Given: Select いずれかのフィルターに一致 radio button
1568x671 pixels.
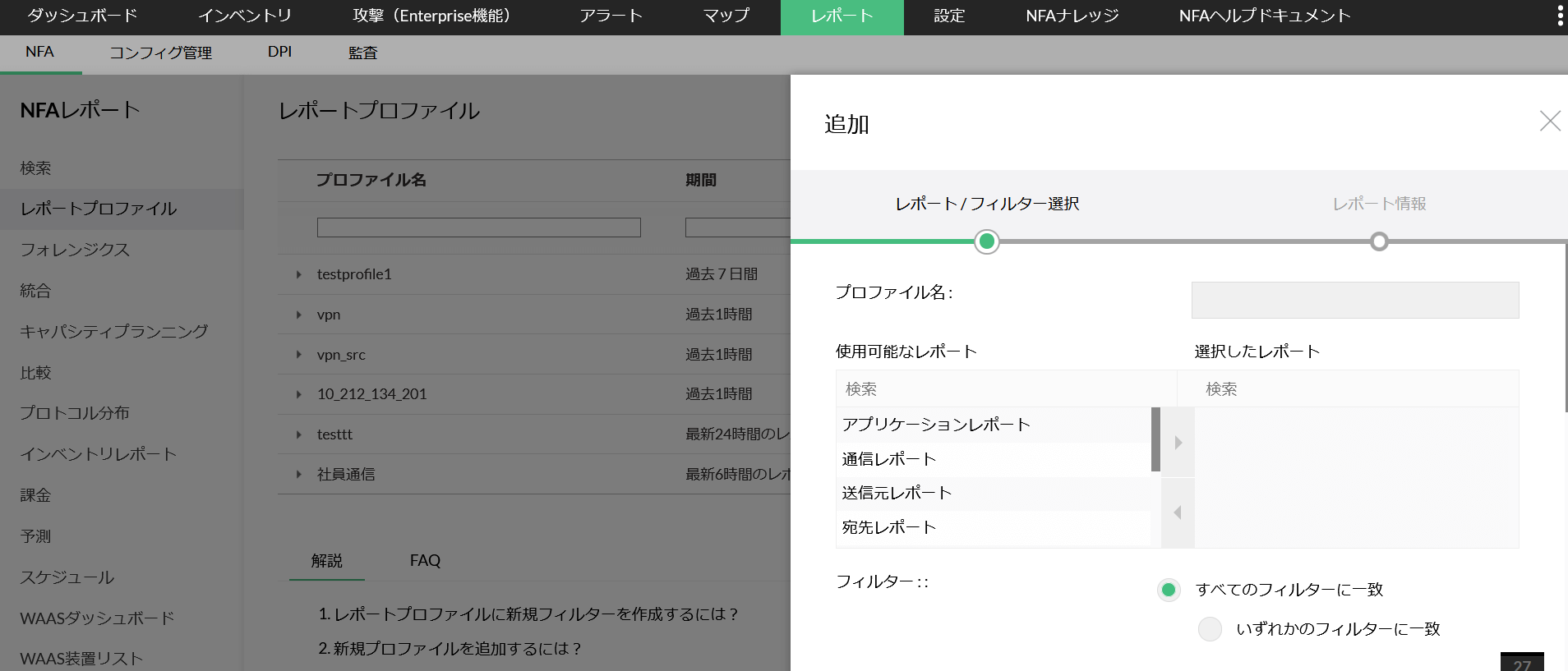Looking at the screenshot, I should point(1210,629).
